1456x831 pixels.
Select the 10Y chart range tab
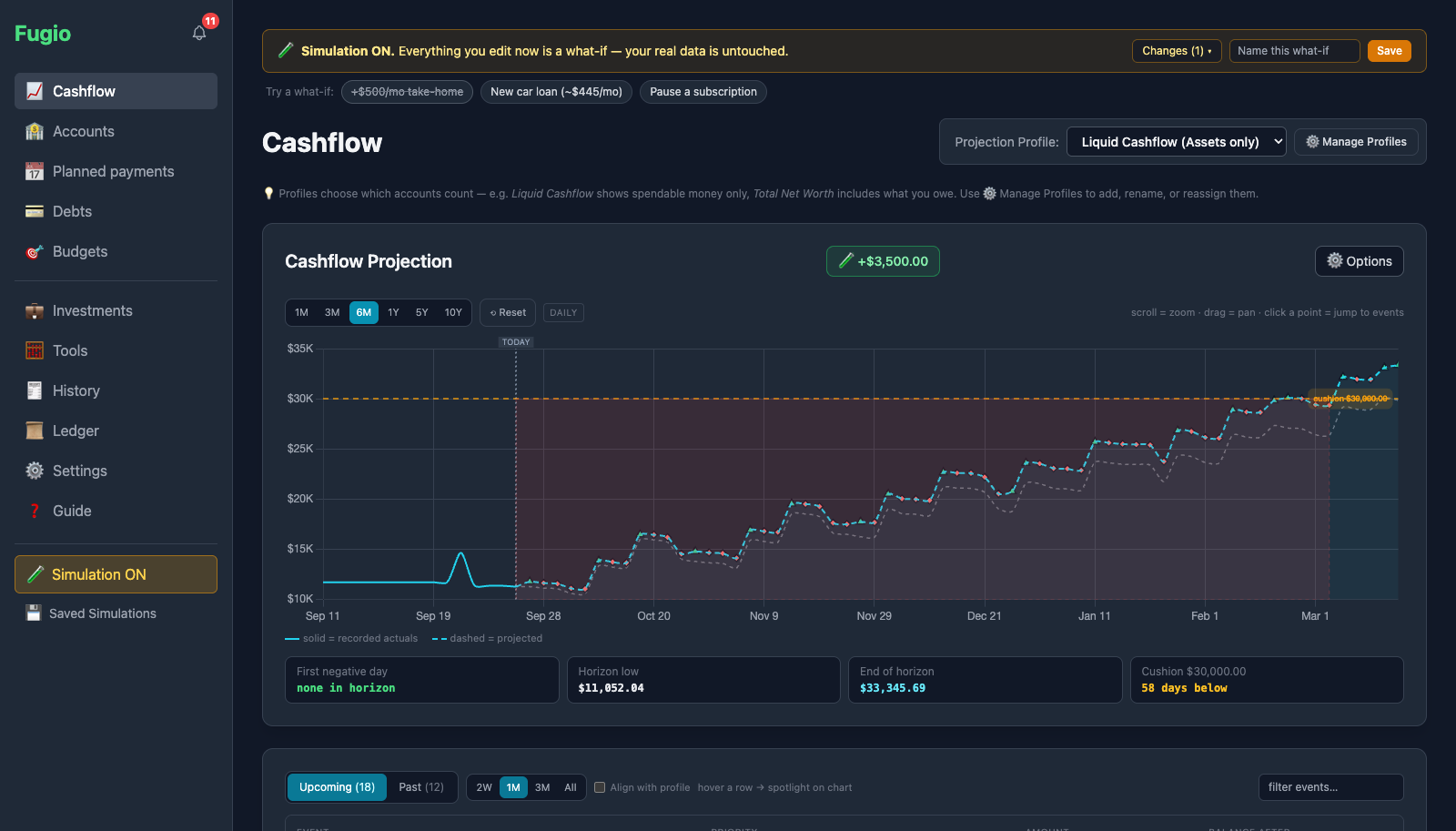(x=453, y=313)
